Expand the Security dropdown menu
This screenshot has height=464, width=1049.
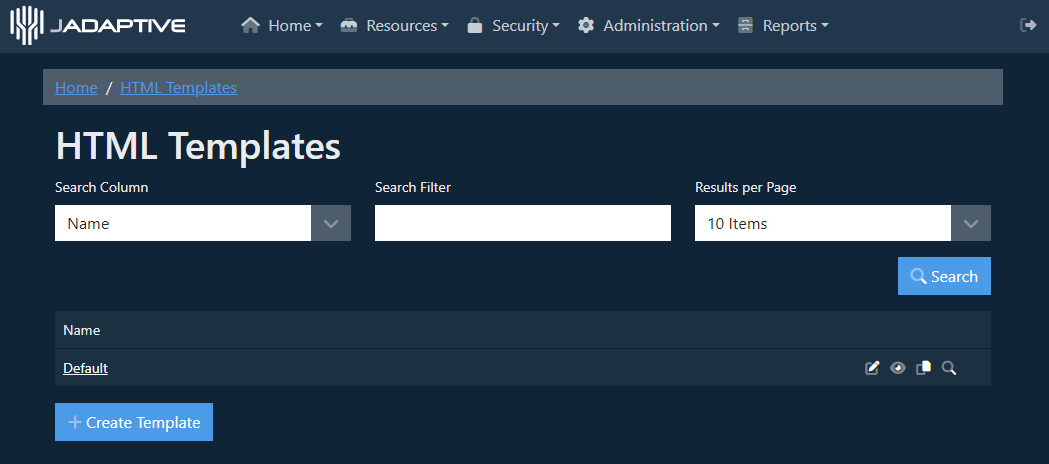click(513, 26)
